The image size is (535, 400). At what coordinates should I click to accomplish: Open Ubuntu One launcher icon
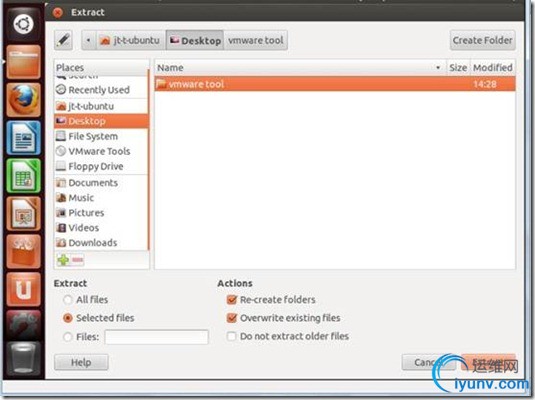[x=24, y=289]
